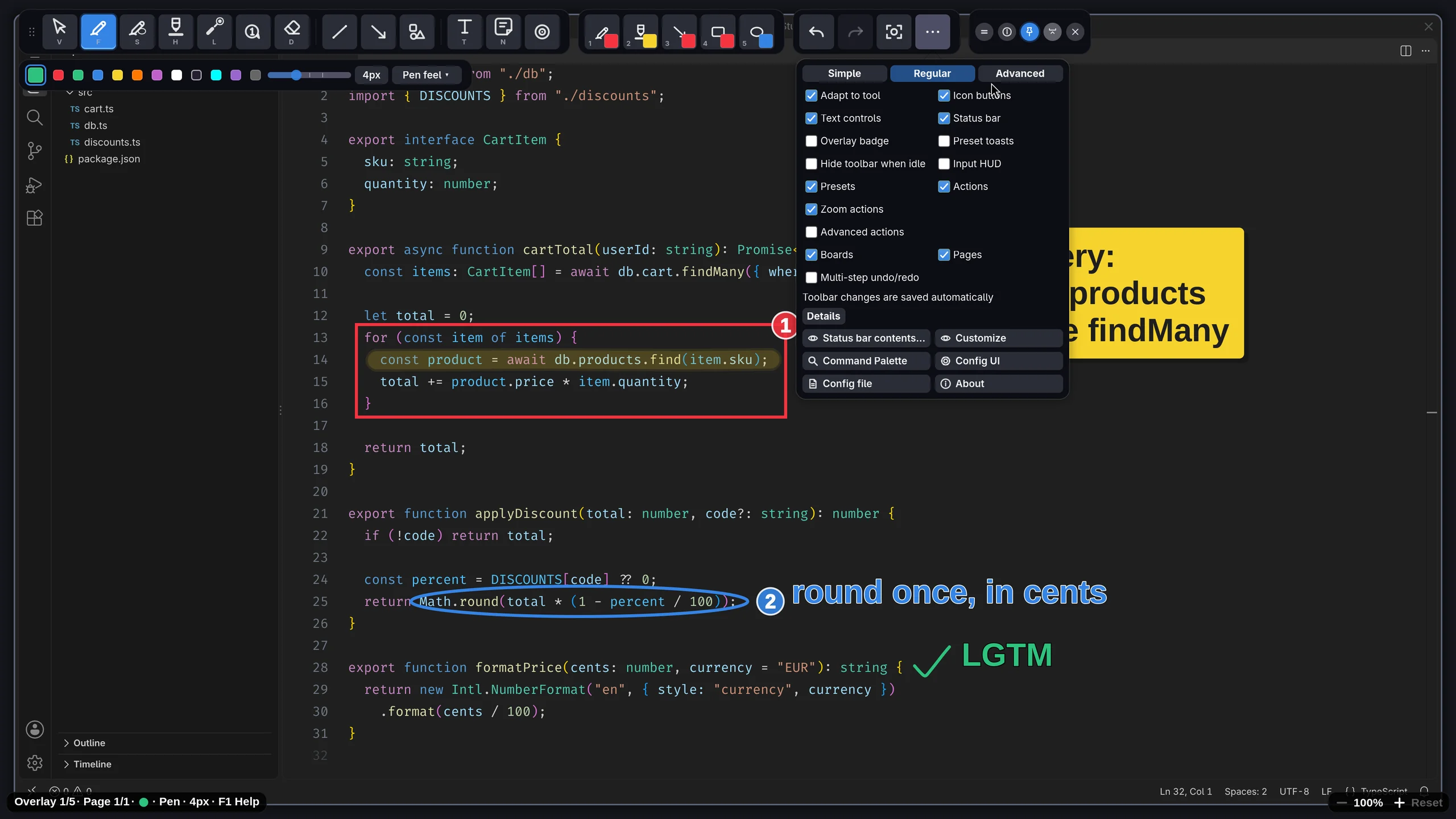This screenshot has width=1456, height=819.
Task: Open the About dialog
Action: (x=999, y=383)
